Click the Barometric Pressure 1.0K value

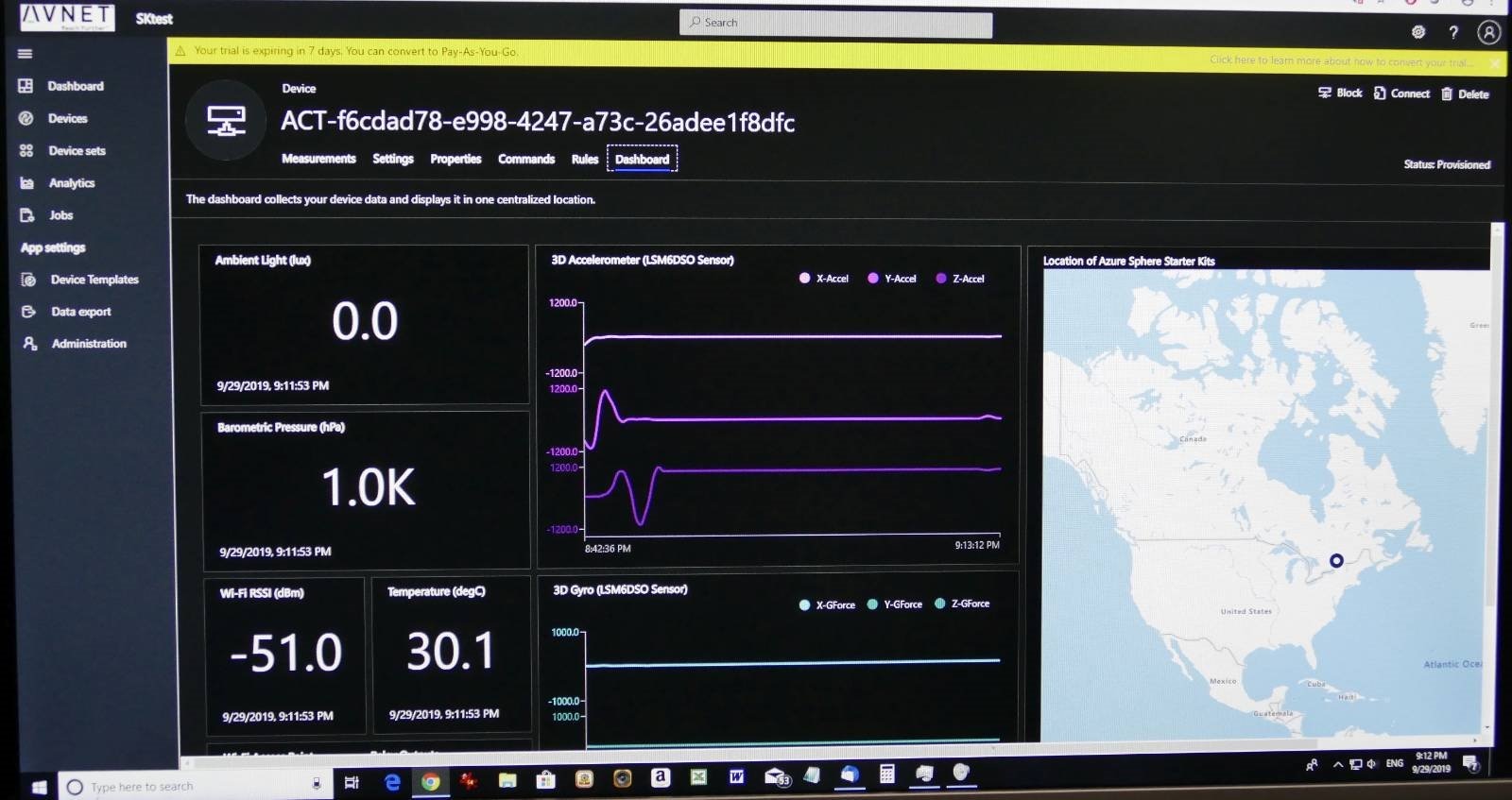coord(369,487)
